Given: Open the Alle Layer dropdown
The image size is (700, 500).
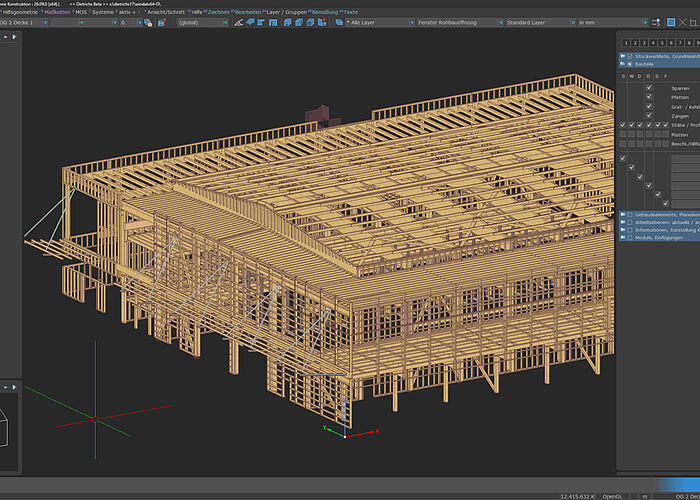Looking at the screenshot, I should pos(380,22).
